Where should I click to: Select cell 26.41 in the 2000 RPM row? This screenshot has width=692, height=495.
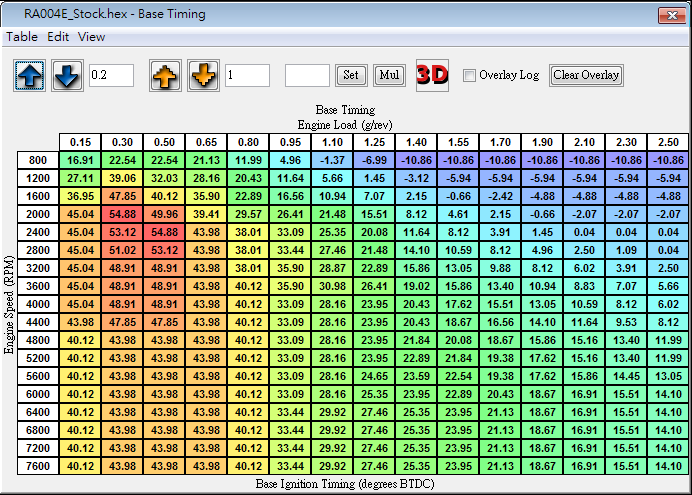290,214
